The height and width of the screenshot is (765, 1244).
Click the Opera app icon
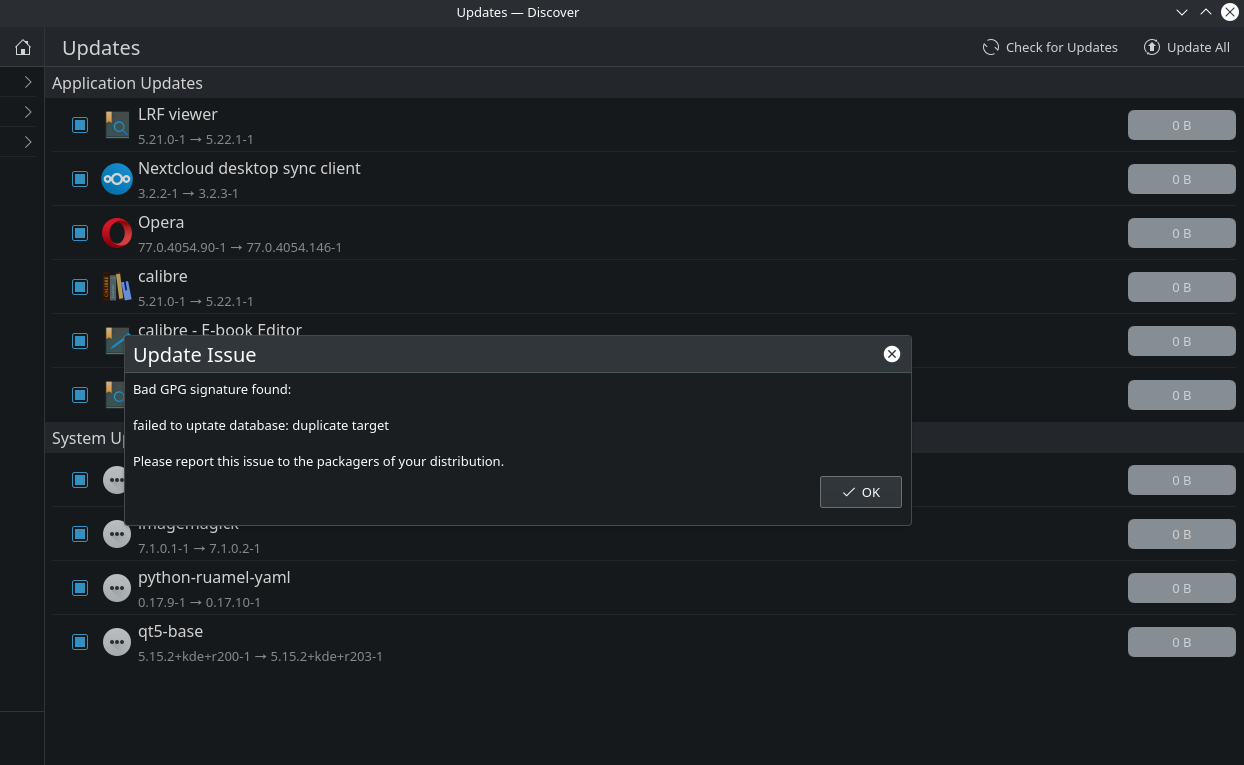pyautogui.click(x=117, y=232)
